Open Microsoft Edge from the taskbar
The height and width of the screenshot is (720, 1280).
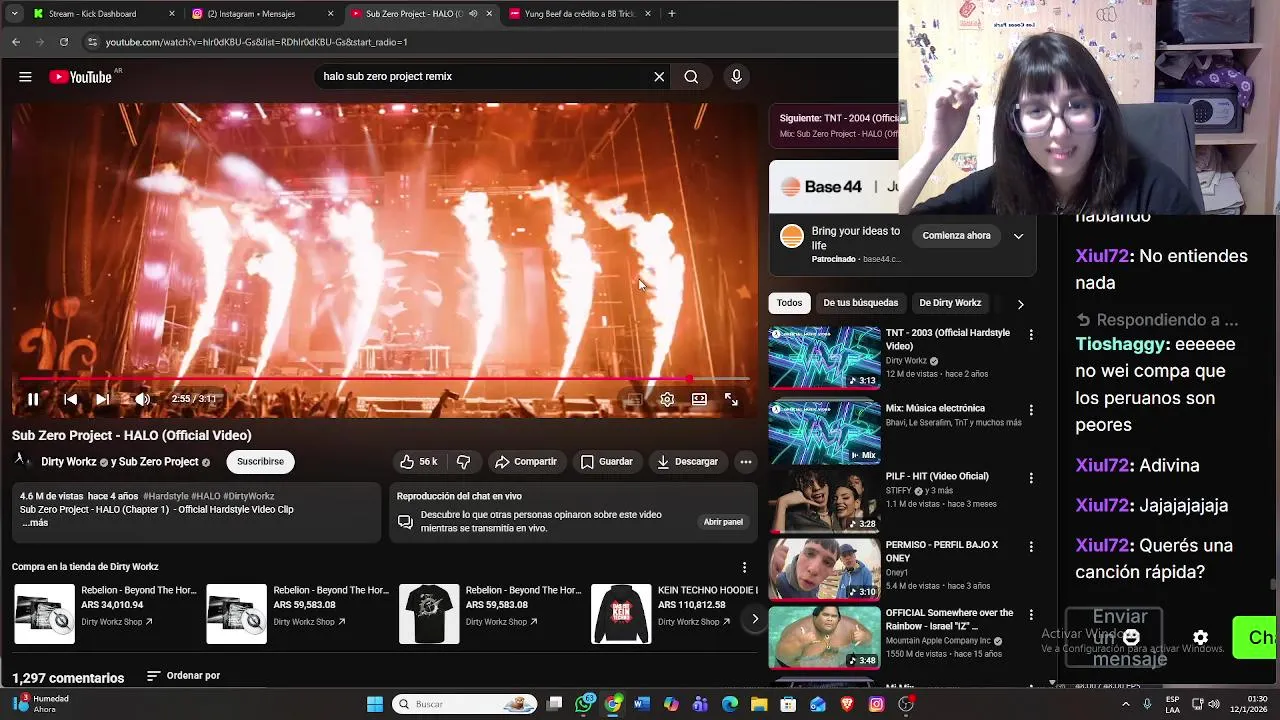[730, 704]
